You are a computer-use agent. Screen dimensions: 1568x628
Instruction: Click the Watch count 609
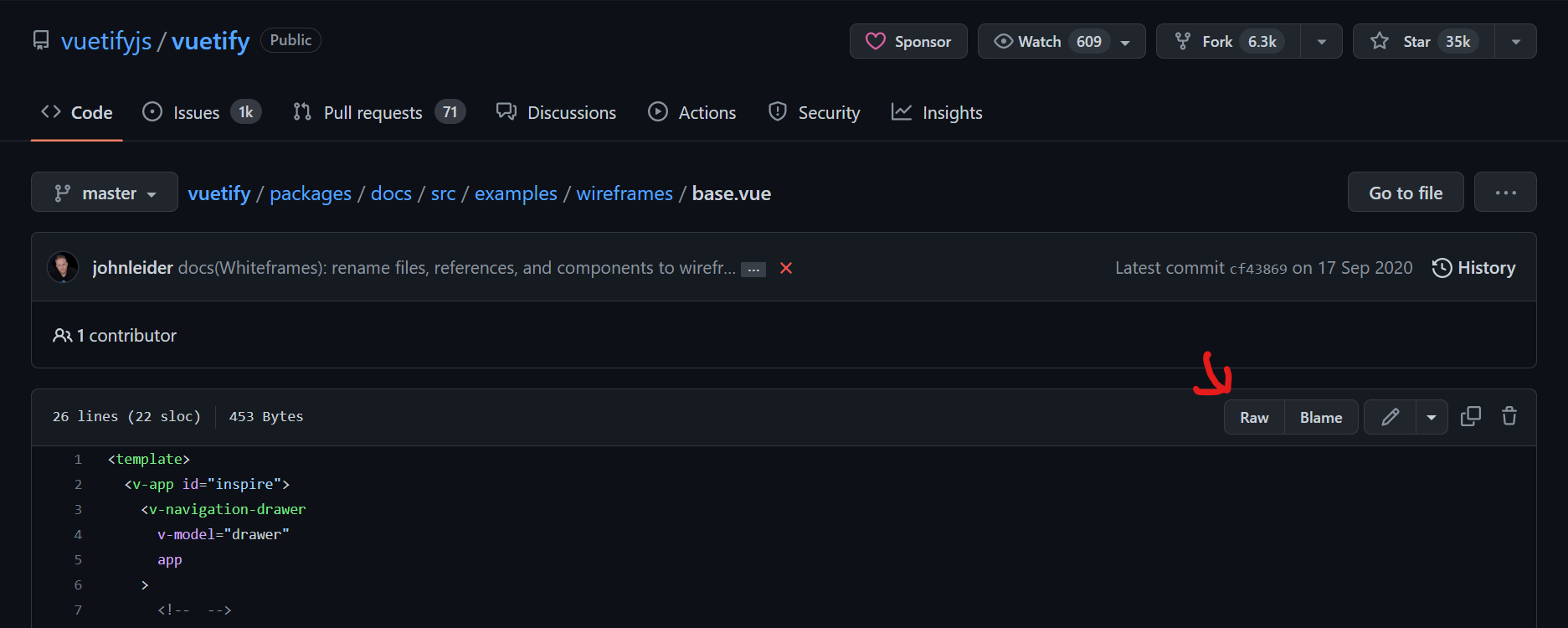[x=1088, y=41]
